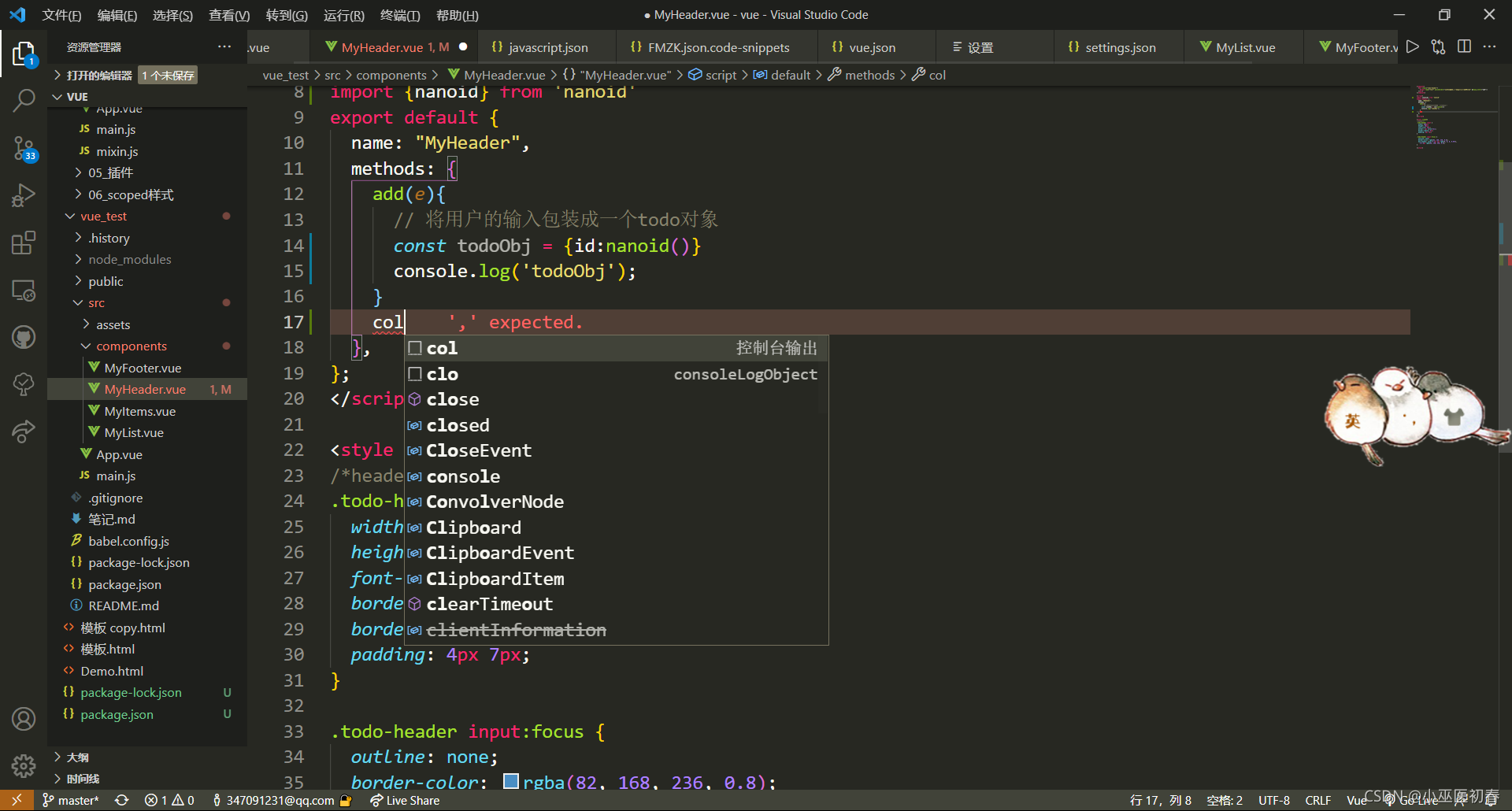Click the remote window indicator in status bar
This screenshot has width=1512, height=811.
coord(17,800)
